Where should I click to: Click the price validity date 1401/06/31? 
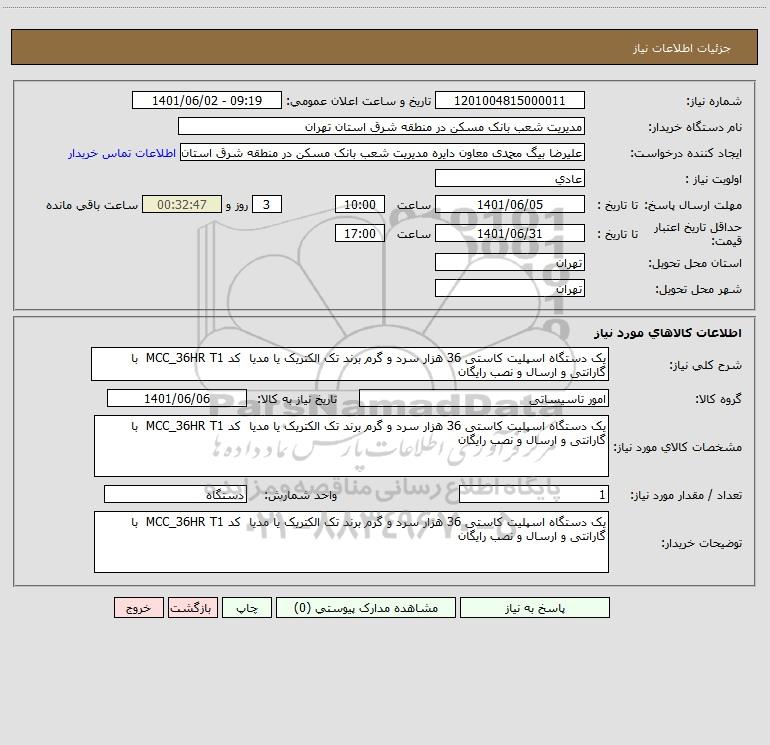pos(510,233)
